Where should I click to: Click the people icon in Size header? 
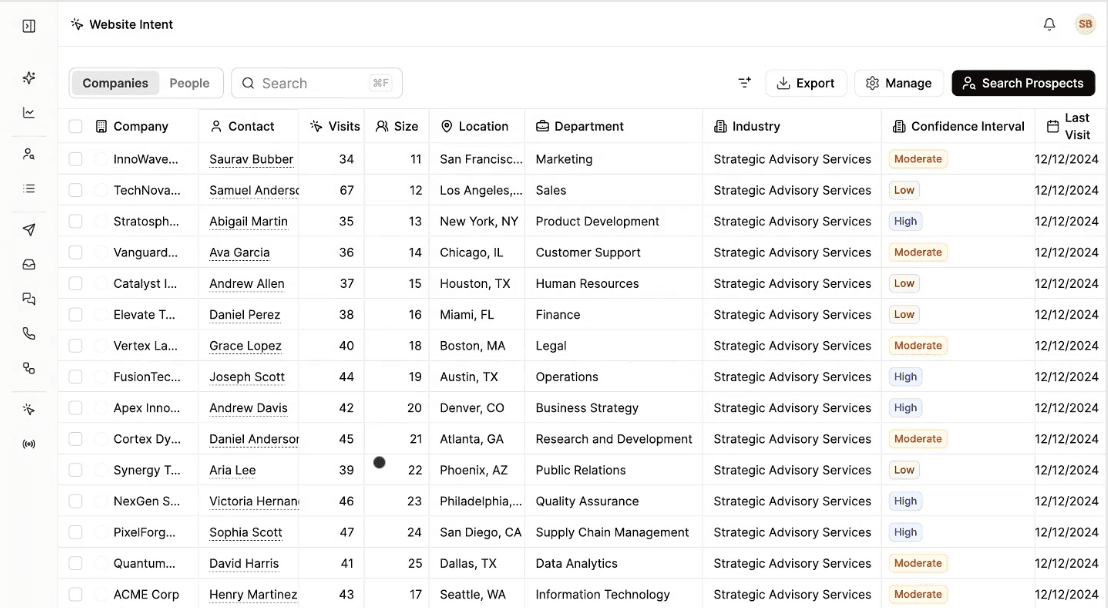(382, 127)
